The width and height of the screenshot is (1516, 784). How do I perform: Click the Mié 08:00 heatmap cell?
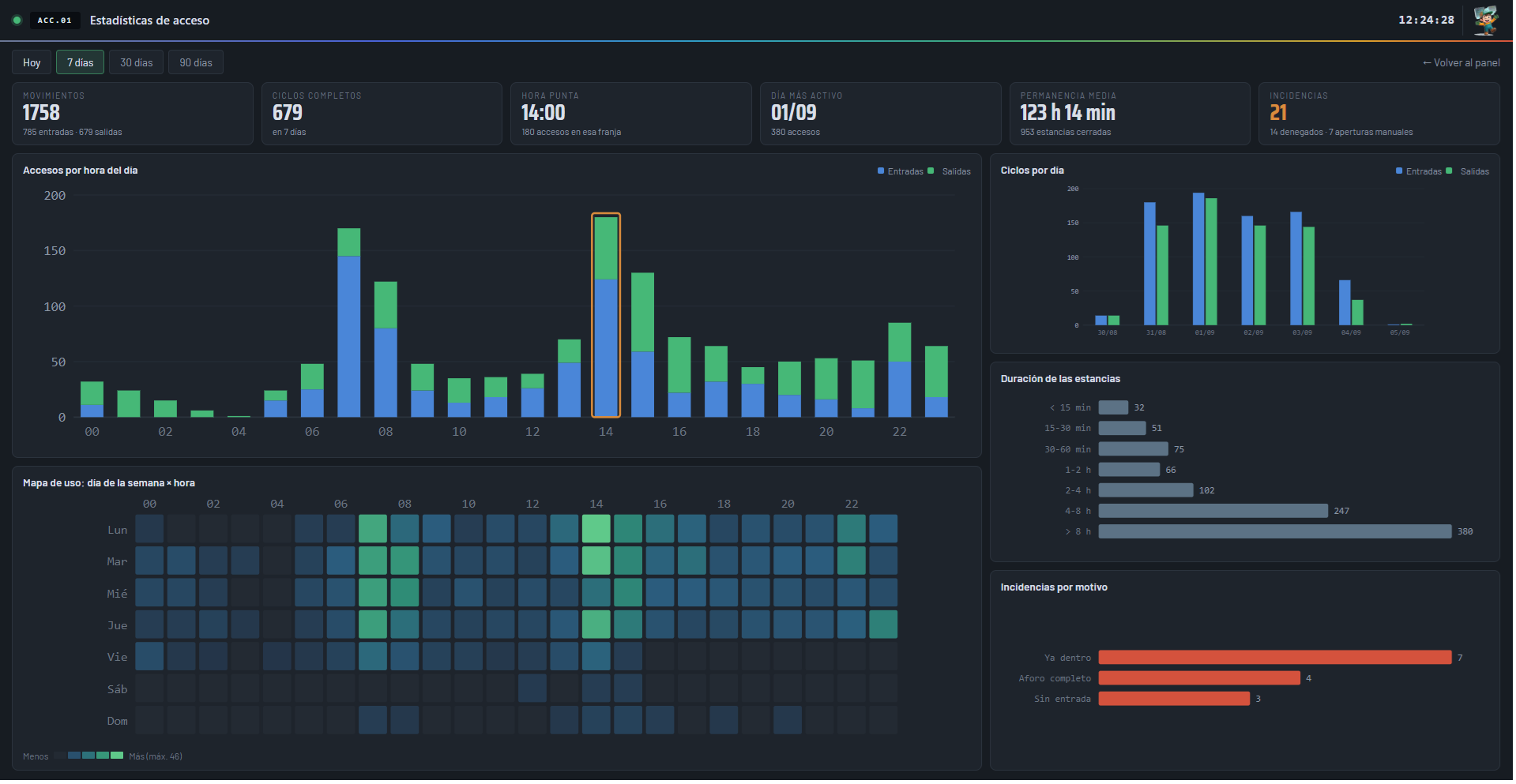[x=404, y=593]
